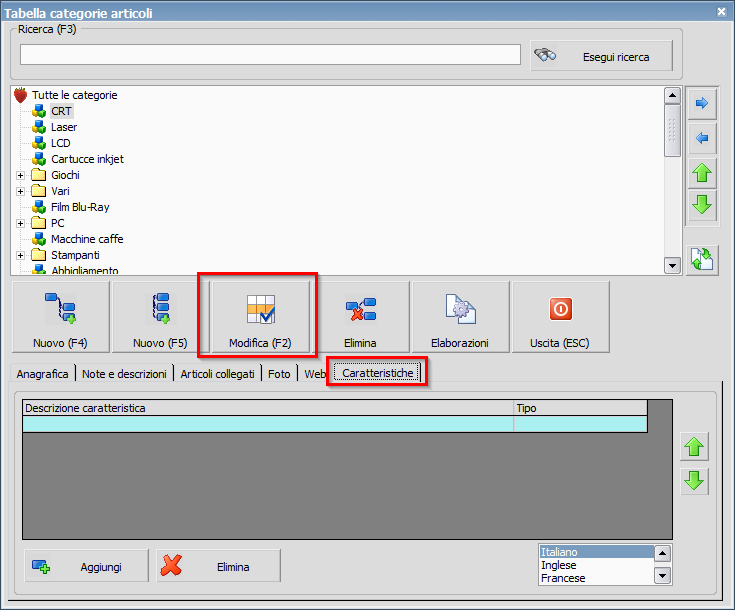Click the Modifica (F2) button
Viewport: 735px width, 610px height.
click(260, 317)
